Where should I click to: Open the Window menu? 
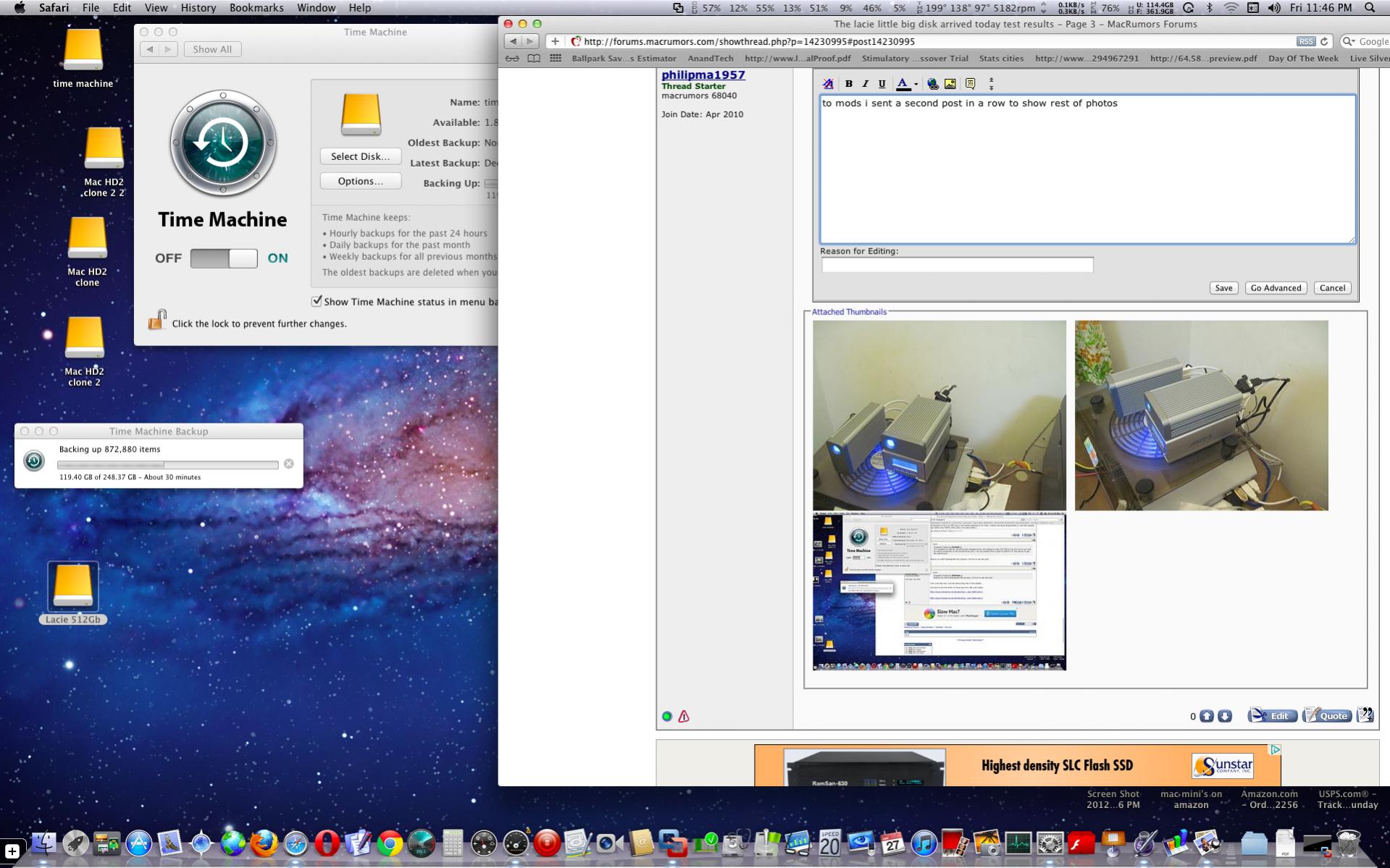point(316,8)
